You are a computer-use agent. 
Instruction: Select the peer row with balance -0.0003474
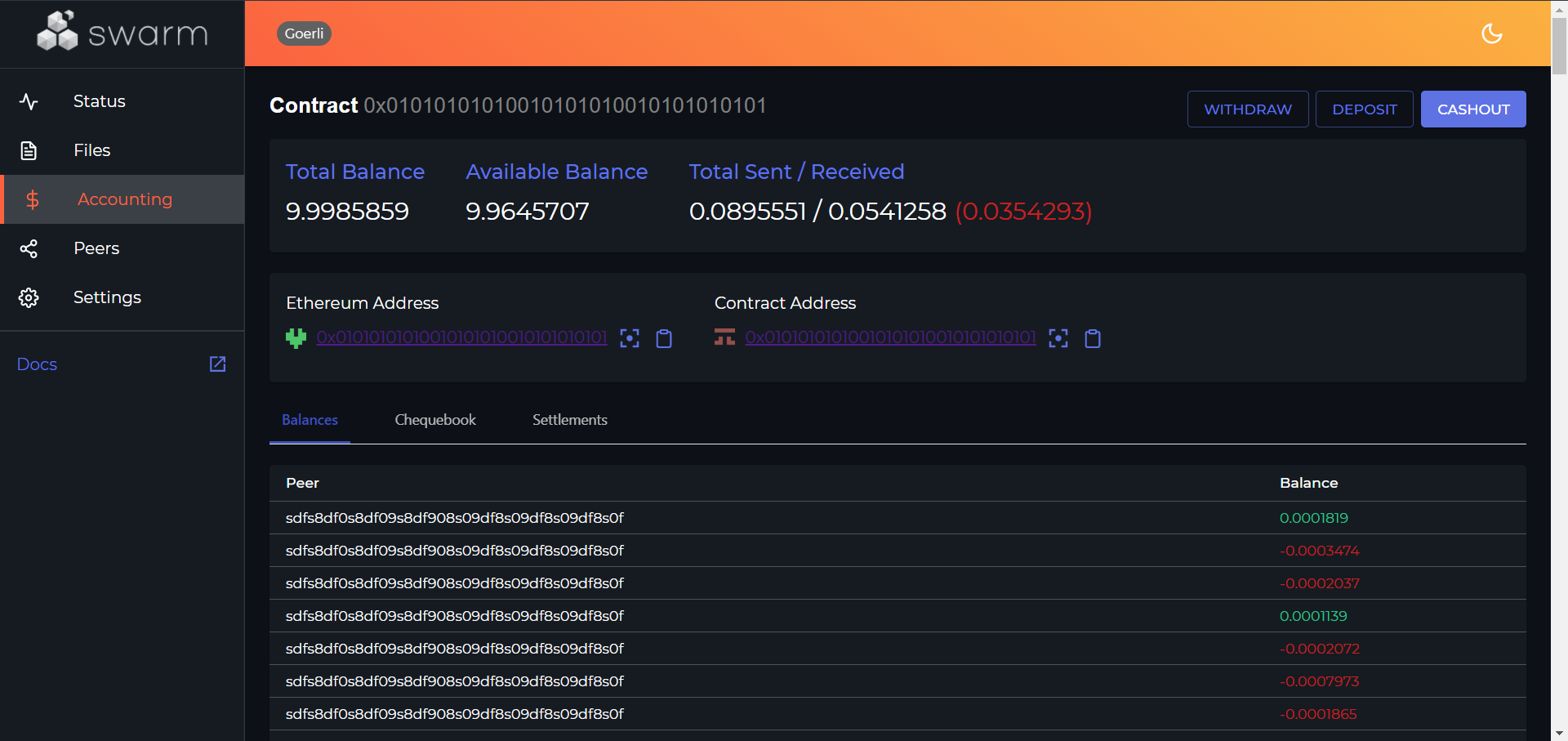(898, 551)
